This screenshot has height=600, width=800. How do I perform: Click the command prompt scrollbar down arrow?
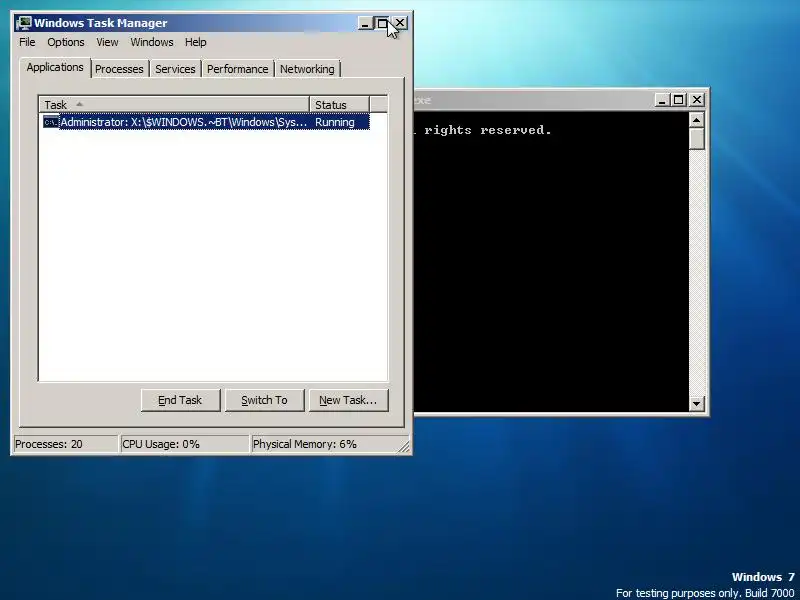697,404
